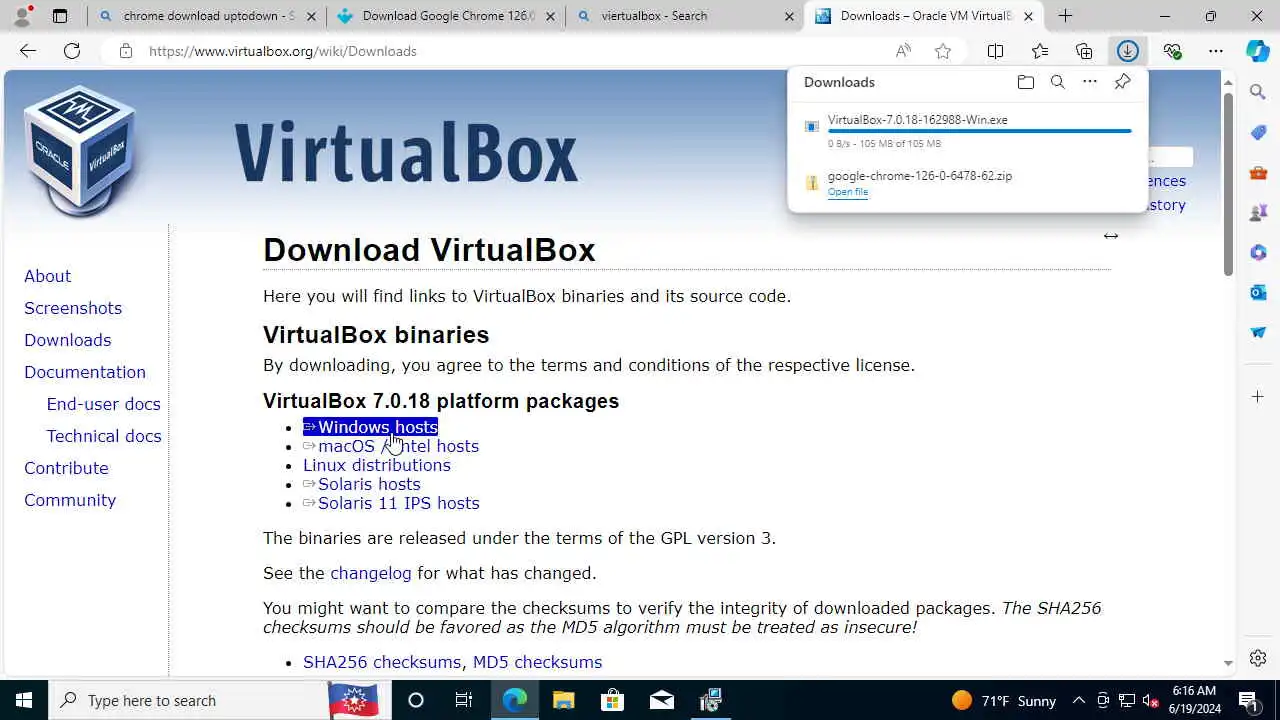This screenshot has height=720, width=1280.
Task: Open sidebar settings gear icon
Action: (x=1258, y=658)
